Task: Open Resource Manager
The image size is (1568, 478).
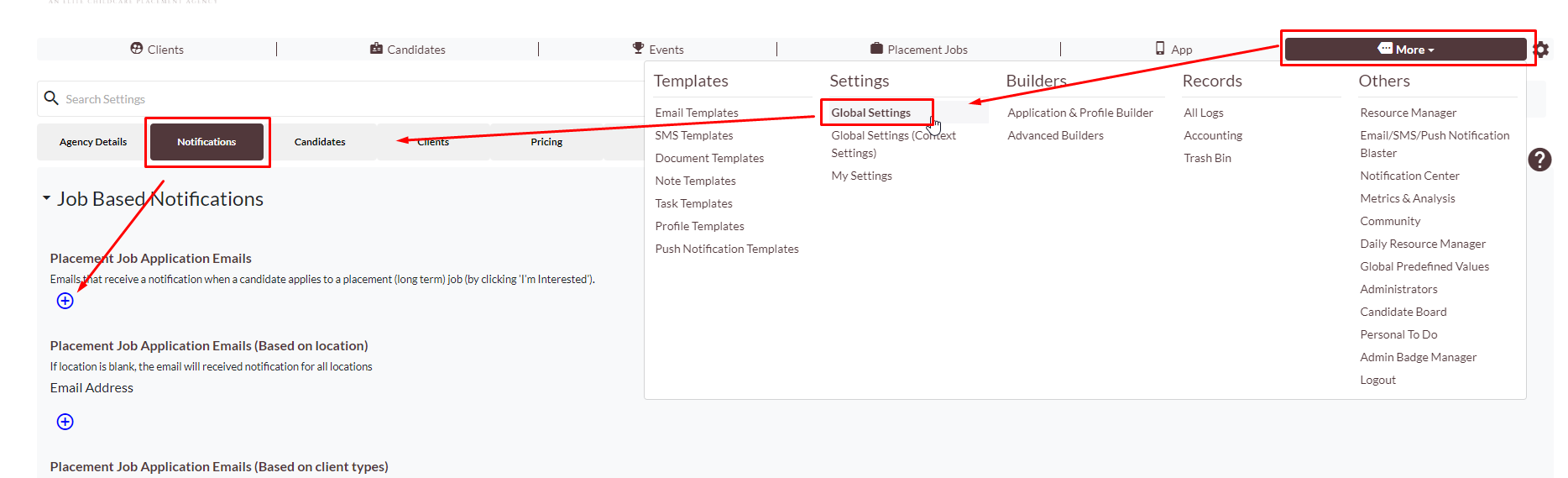Action: pyautogui.click(x=1408, y=113)
